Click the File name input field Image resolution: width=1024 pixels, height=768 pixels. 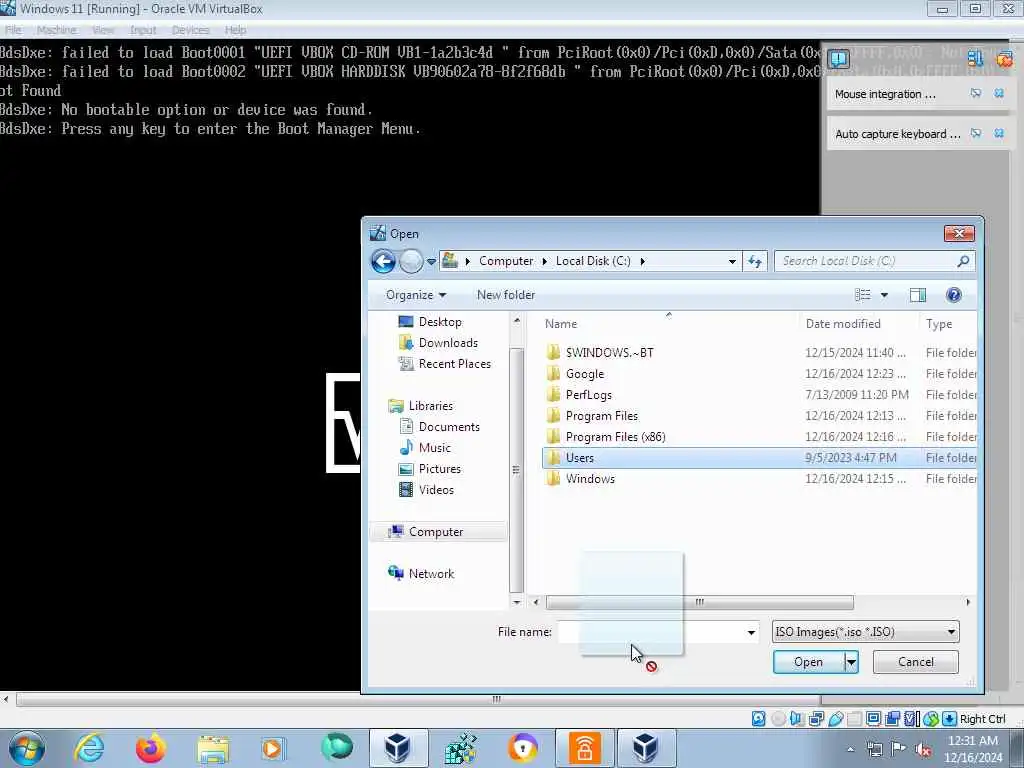point(658,632)
